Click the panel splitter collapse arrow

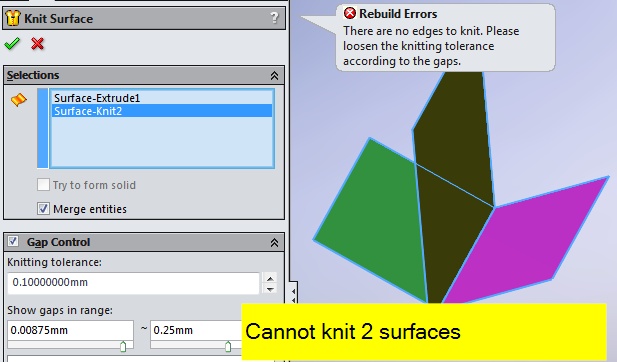(x=293, y=292)
